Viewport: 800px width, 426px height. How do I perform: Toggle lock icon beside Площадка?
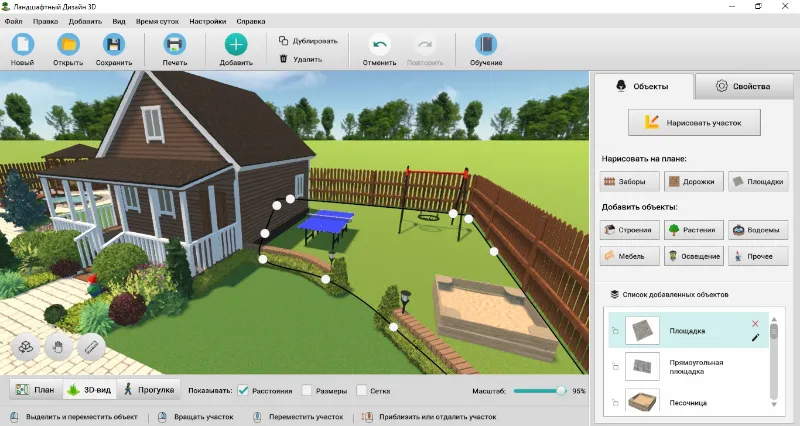click(615, 331)
